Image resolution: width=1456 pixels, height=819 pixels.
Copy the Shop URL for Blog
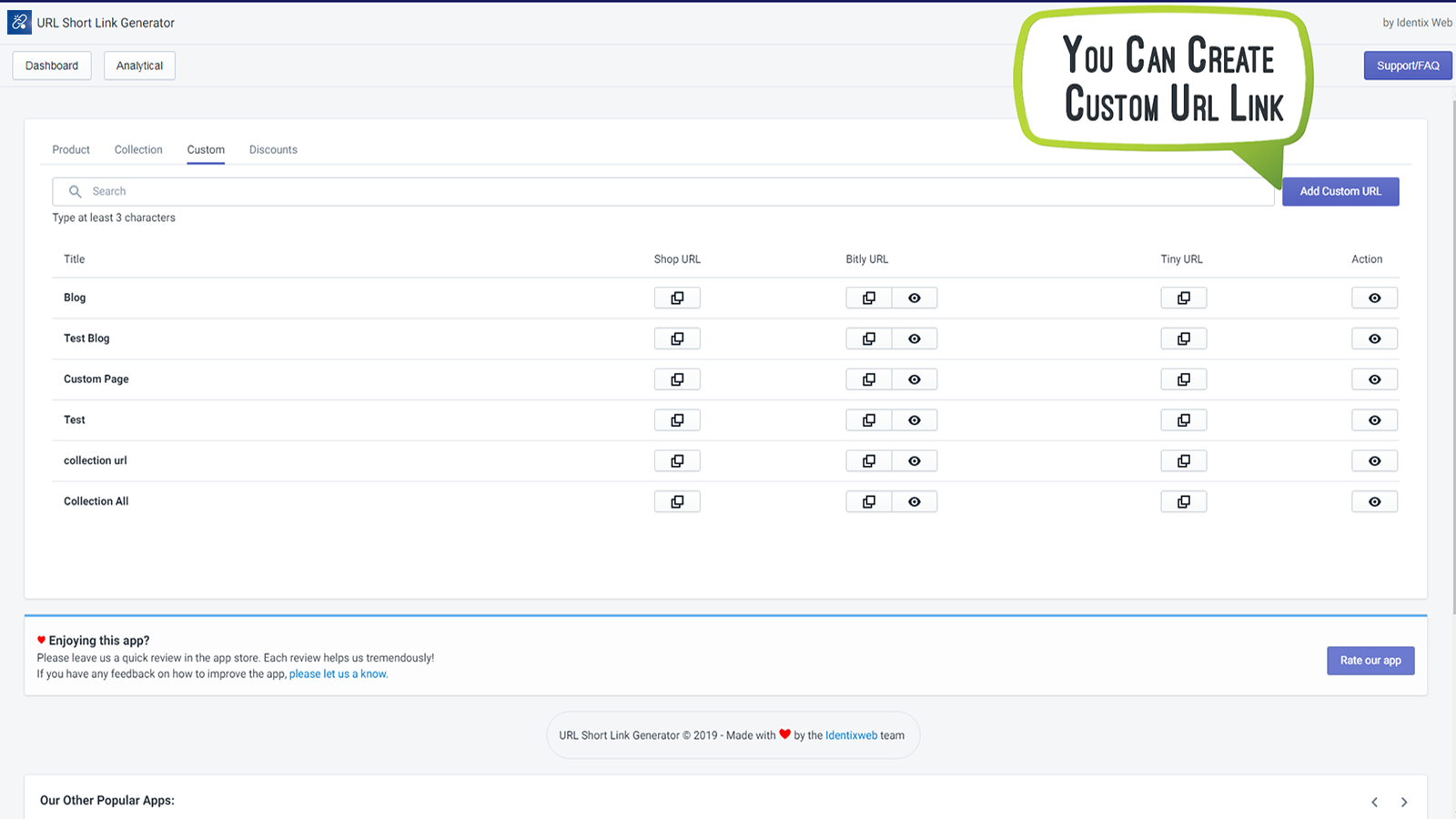point(677,298)
